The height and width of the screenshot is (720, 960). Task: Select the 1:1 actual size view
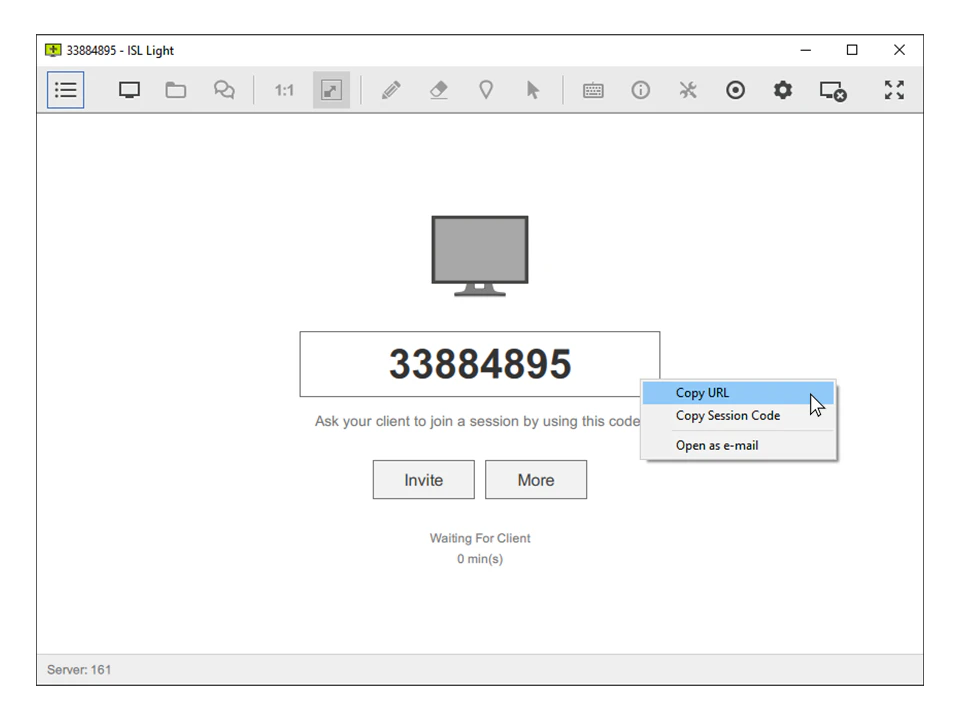coord(284,90)
